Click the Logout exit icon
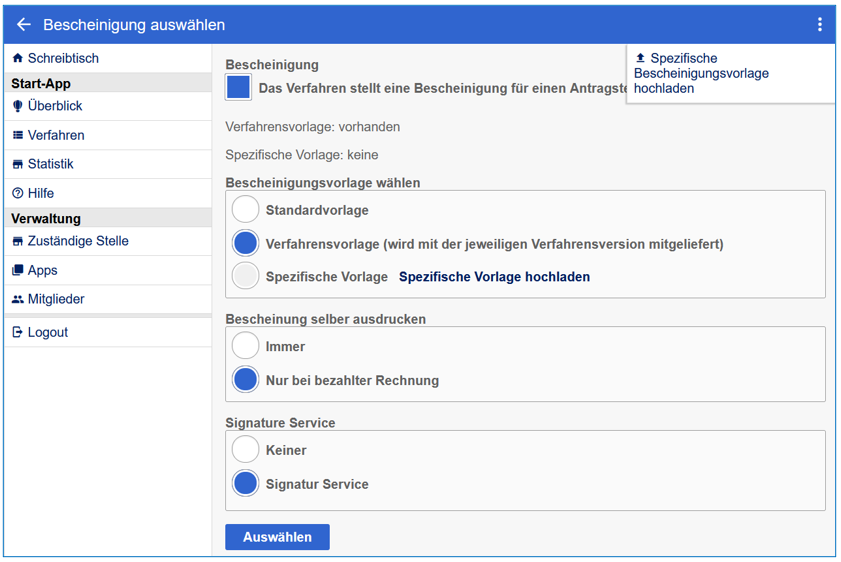Screen dimensions: 841x562 [18, 332]
